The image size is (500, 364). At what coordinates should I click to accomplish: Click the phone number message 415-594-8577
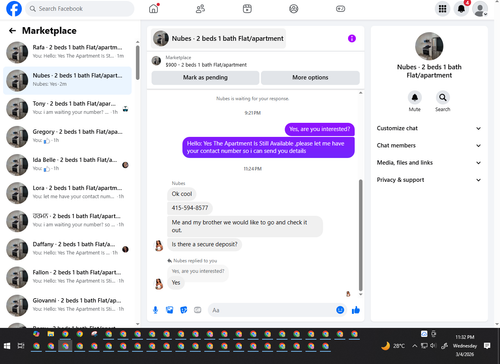190,208
